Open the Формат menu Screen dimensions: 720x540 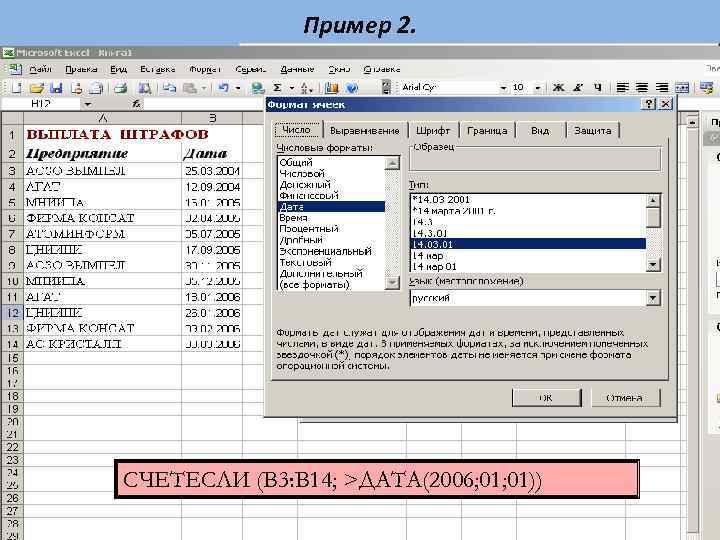pyautogui.click(x=205, y=69)
